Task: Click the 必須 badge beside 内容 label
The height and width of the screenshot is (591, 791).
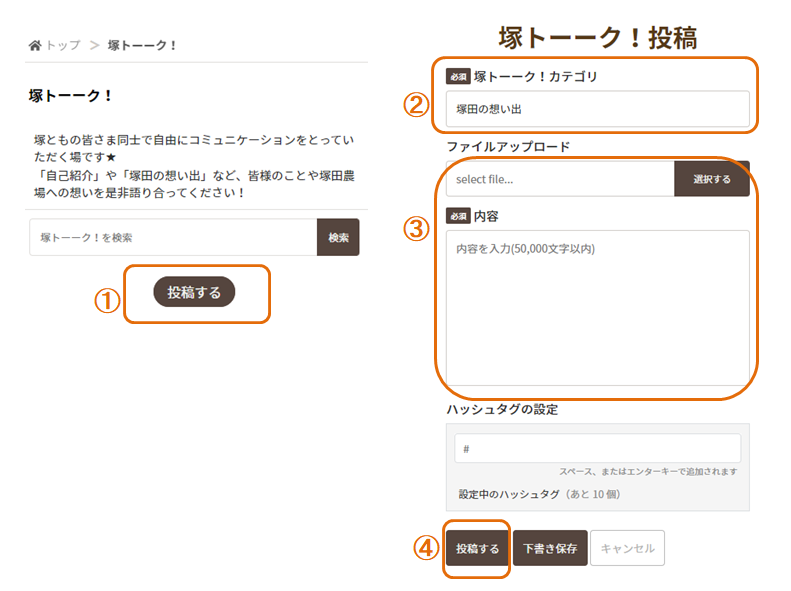Action: [x=458, y=216]
